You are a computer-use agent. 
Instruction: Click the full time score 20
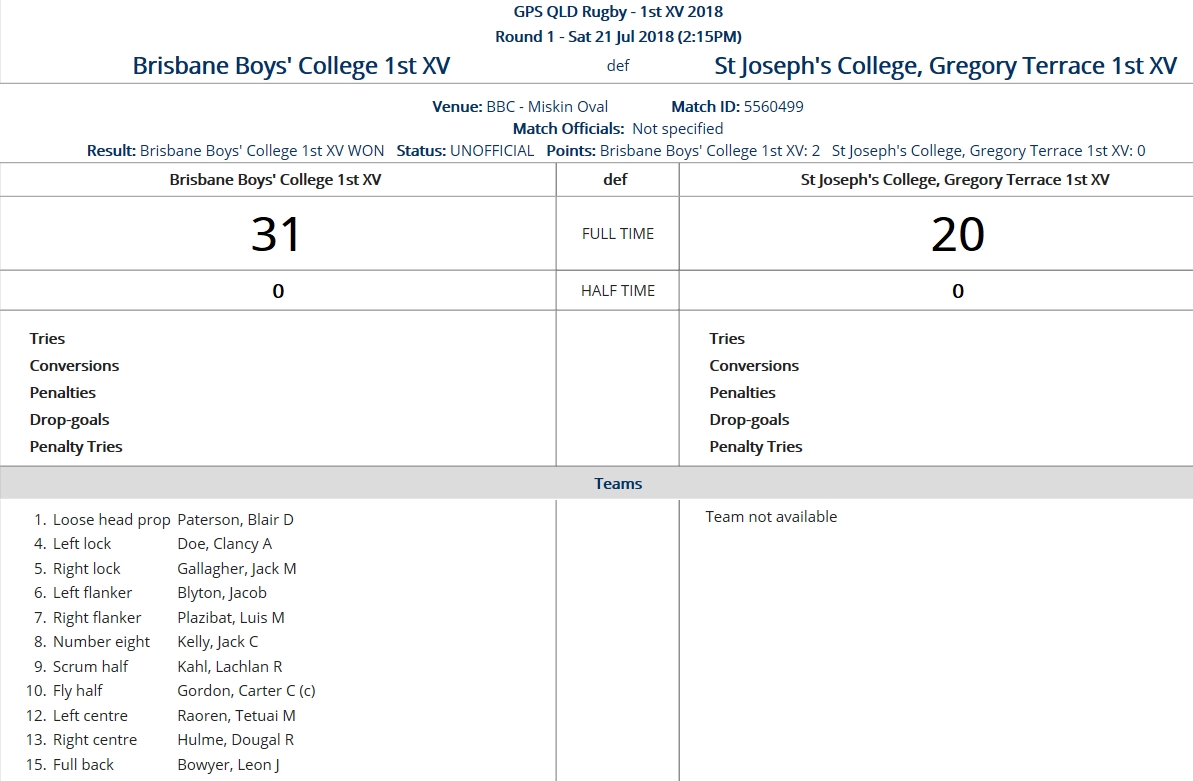tap(957, 234)
